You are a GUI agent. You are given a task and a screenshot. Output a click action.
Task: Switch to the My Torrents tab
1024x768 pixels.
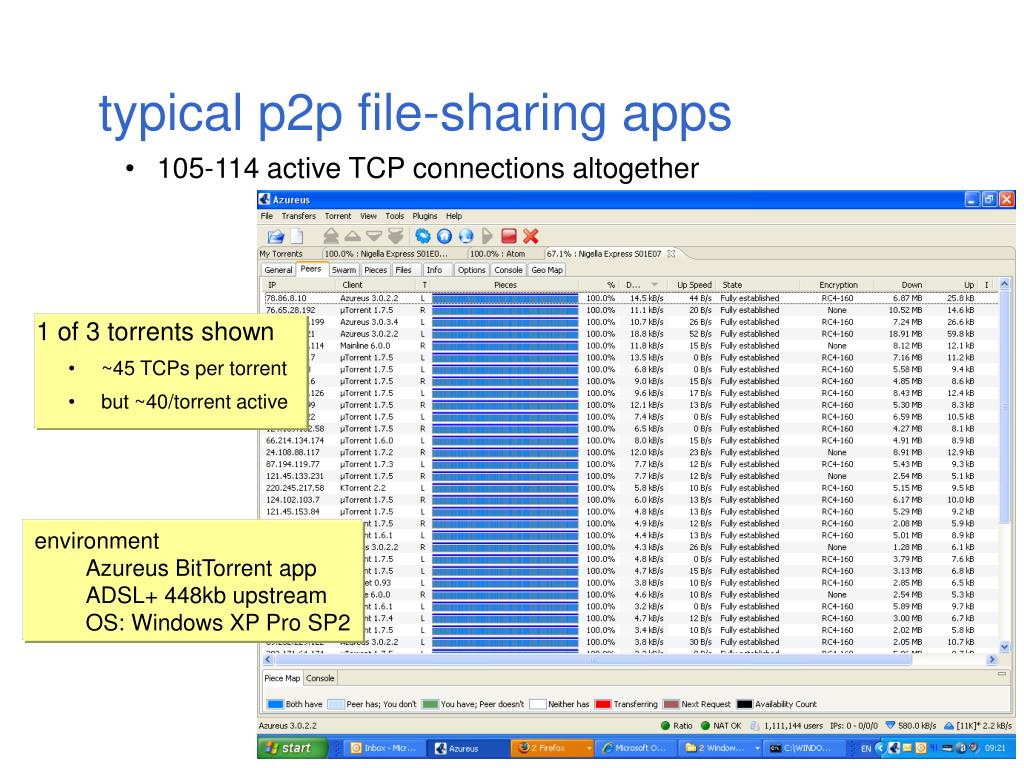(x=281, y=254)
